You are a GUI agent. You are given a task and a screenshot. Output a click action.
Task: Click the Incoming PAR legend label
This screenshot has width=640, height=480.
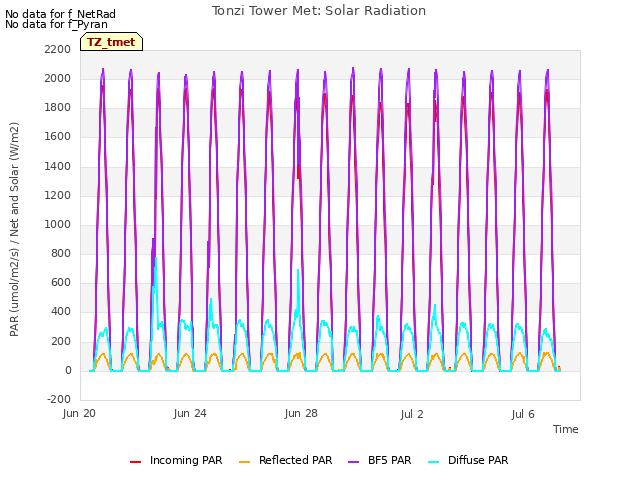186,460
